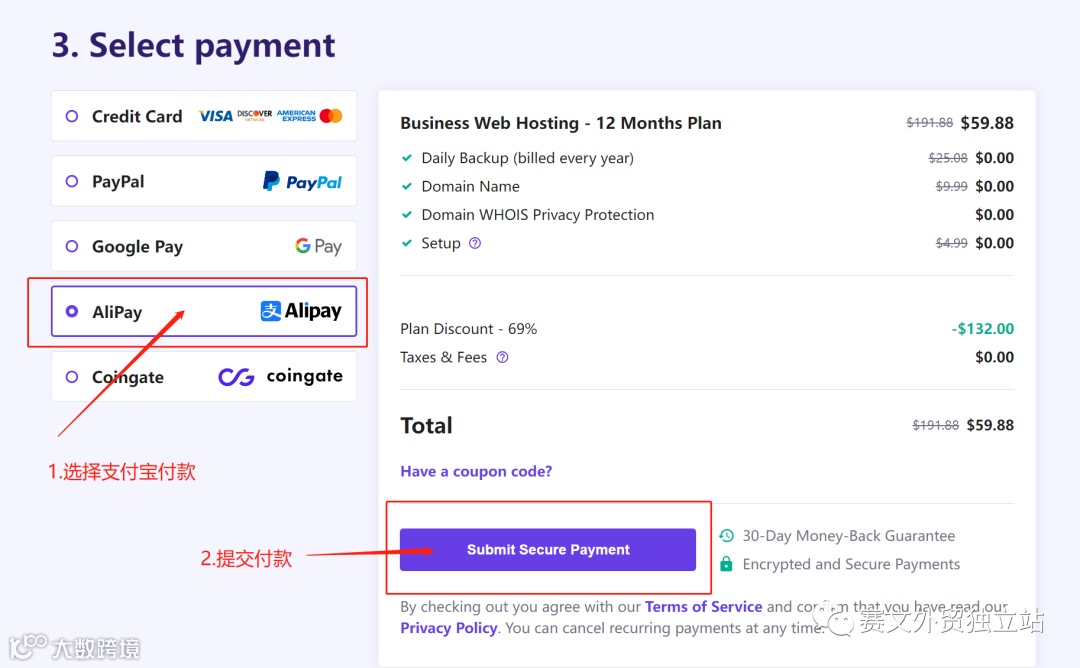Click the WHOIS Privacy Protection checkmark
The height and width of the screenshot is (668, 1080).
pyautogui.click(x=406, y=215)
